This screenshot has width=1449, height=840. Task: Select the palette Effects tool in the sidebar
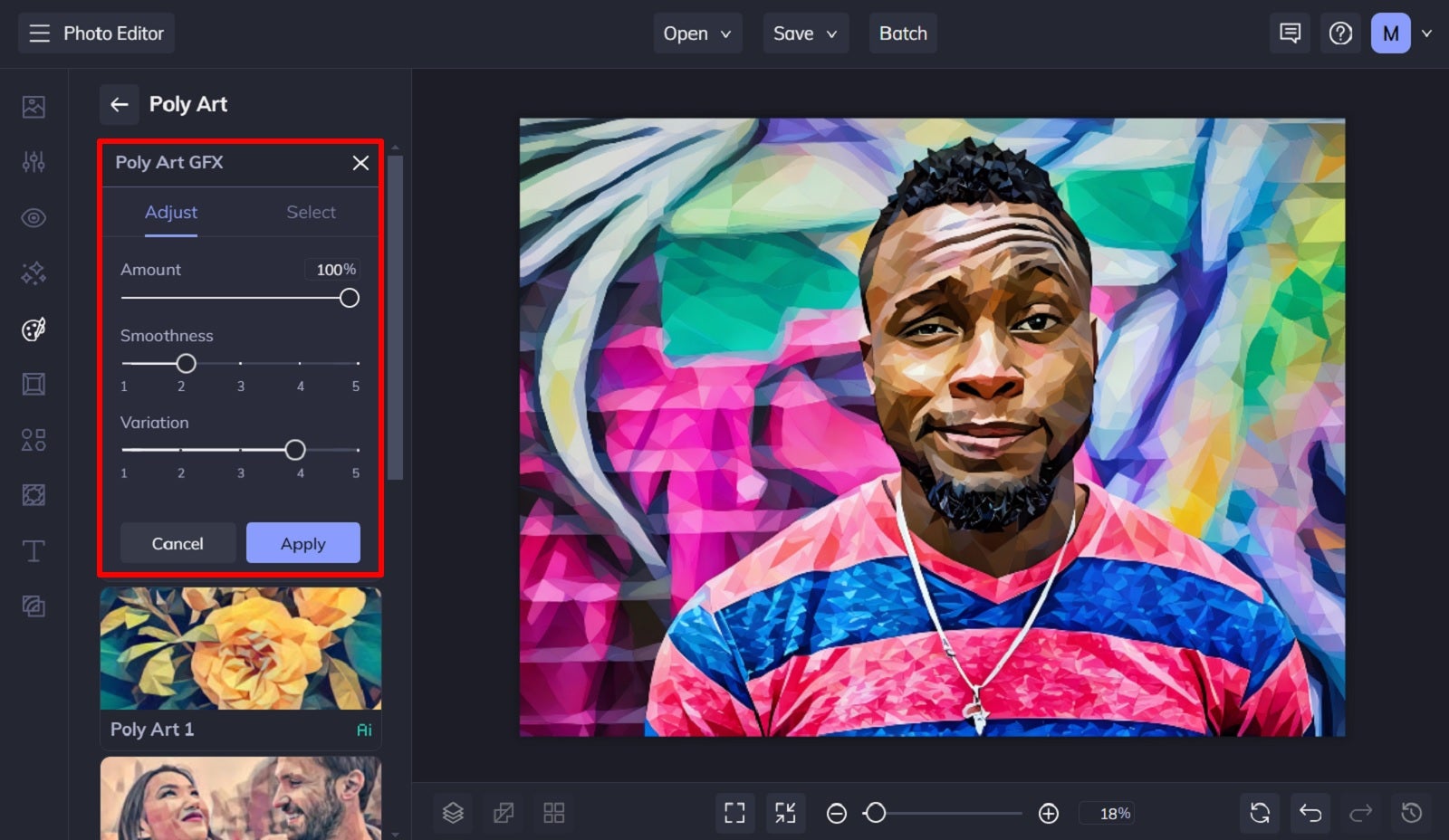pyautogui.click(x=34, y=329)
